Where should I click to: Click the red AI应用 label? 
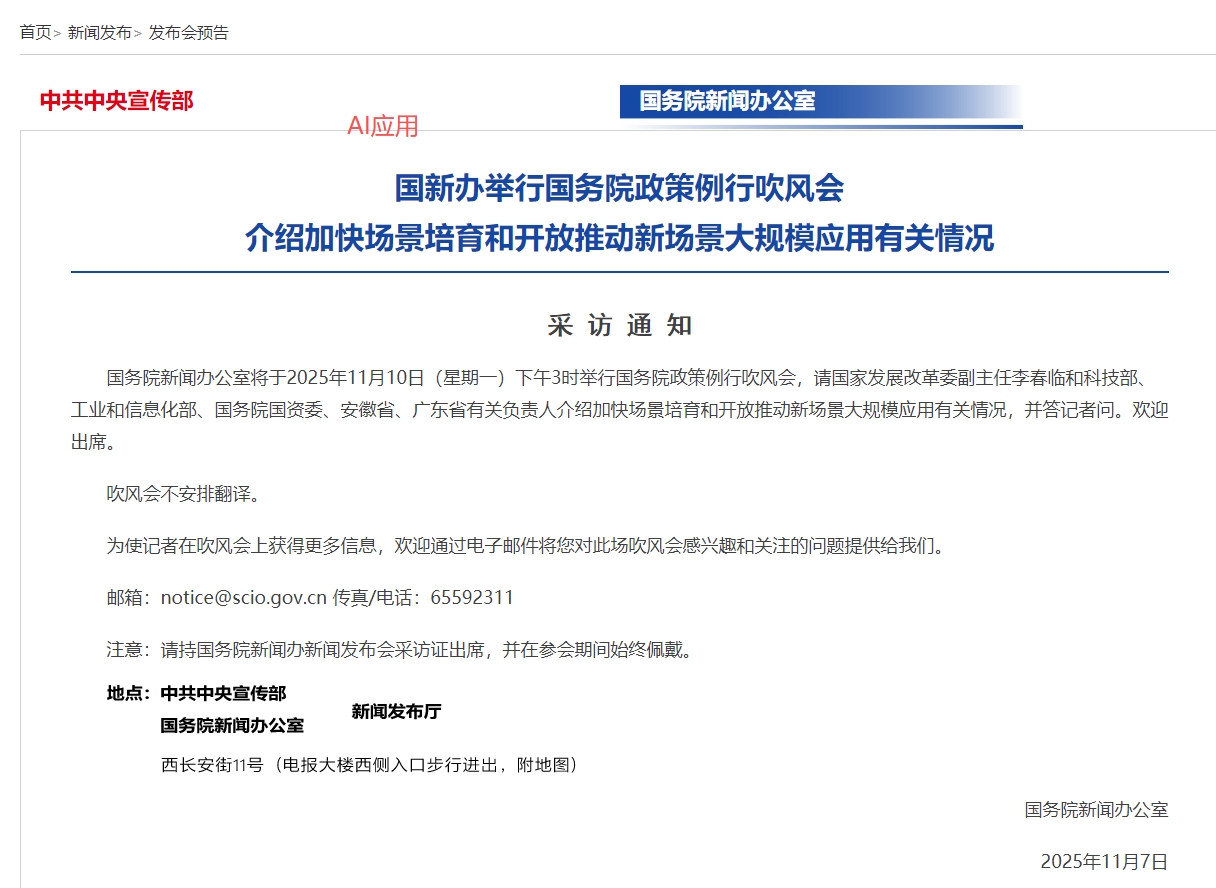pyautogui.click(x=382, y=126)
